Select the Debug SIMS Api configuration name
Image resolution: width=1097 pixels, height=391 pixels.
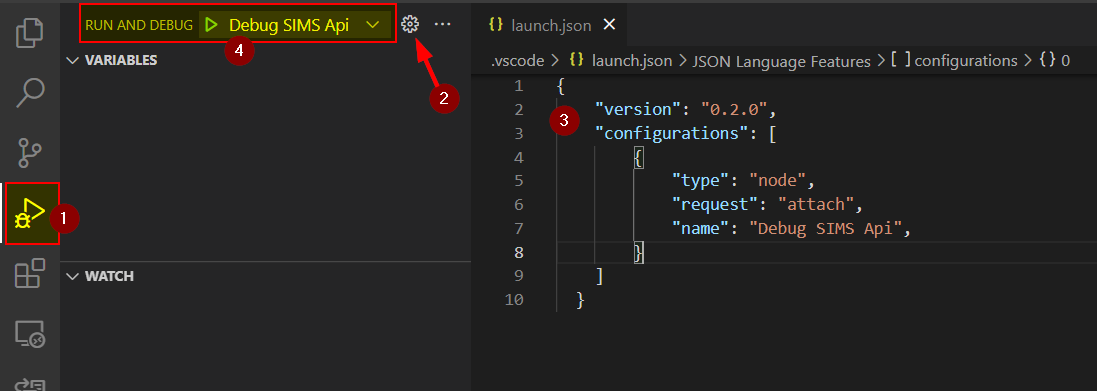[x=289, y=24]
